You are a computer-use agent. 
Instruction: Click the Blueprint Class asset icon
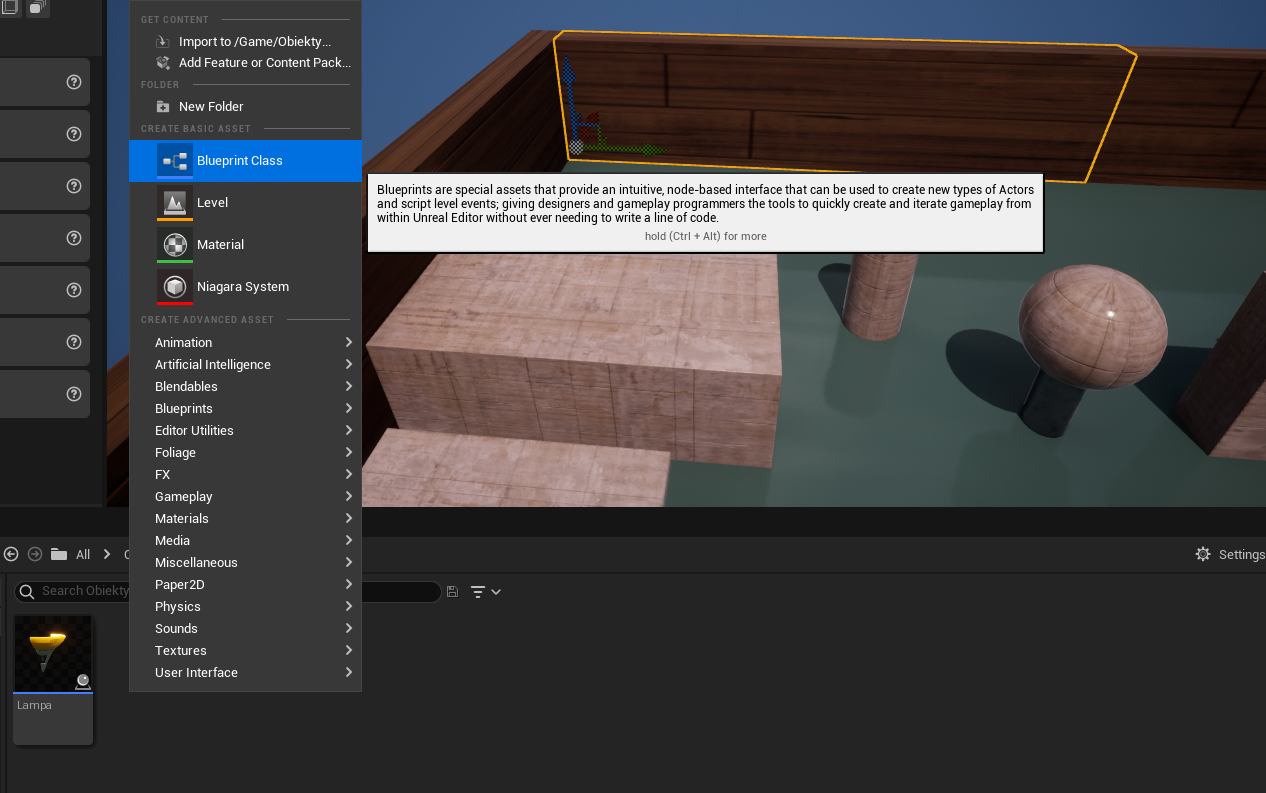pyautogui.click(x=175, y=161)
